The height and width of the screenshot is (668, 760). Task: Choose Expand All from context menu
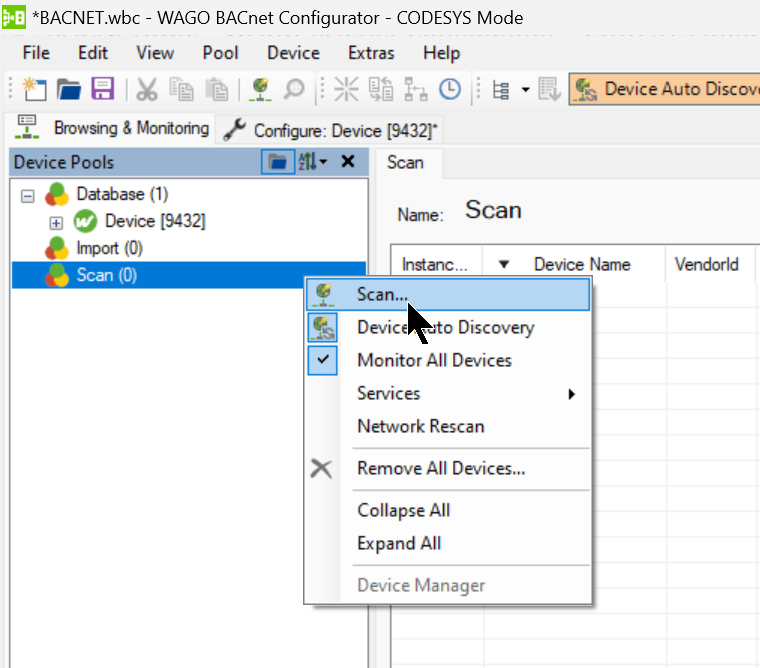click(x=448, y=543)
